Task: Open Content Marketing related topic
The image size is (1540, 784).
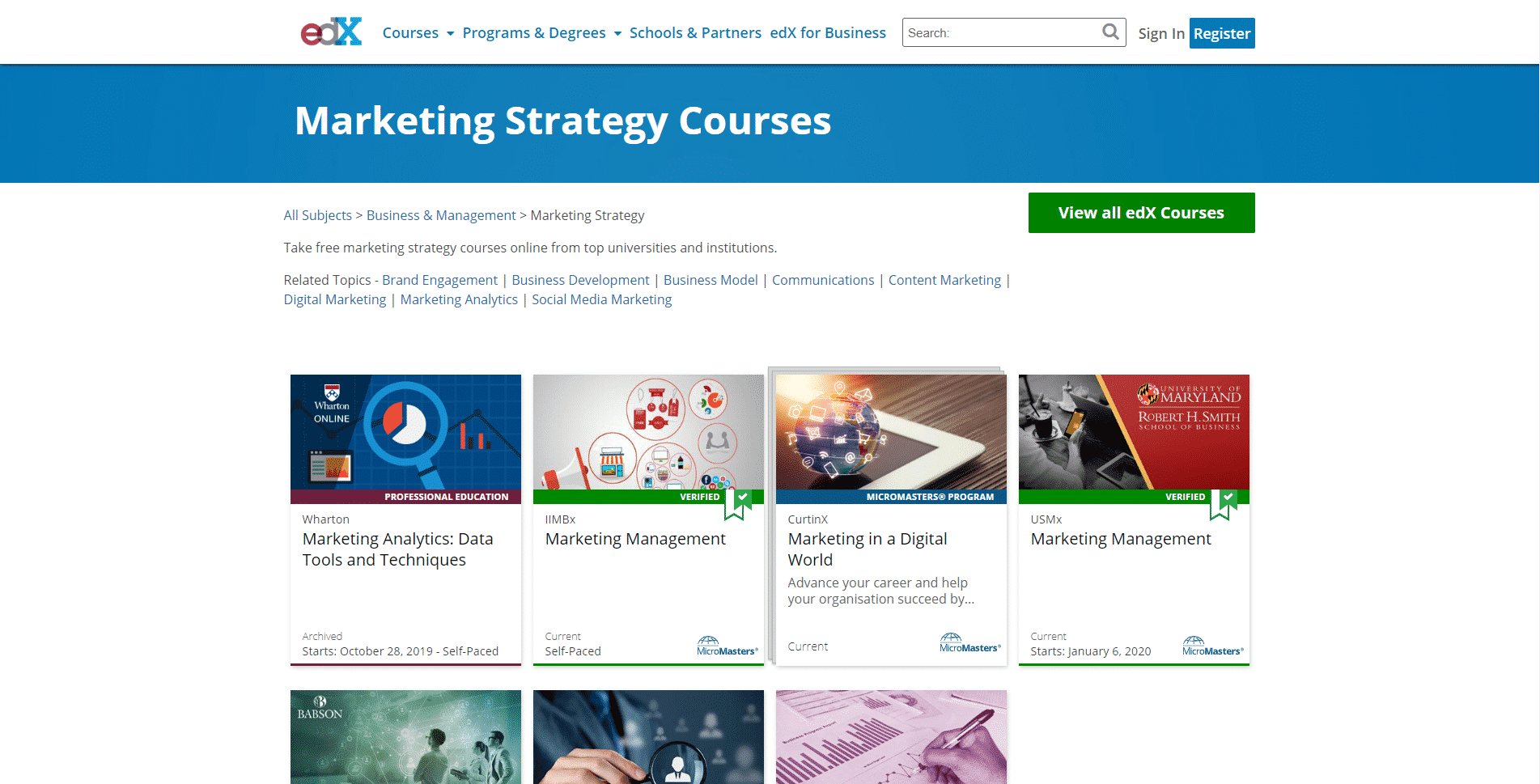Action: pyautogui.click(x=944, y=280)
